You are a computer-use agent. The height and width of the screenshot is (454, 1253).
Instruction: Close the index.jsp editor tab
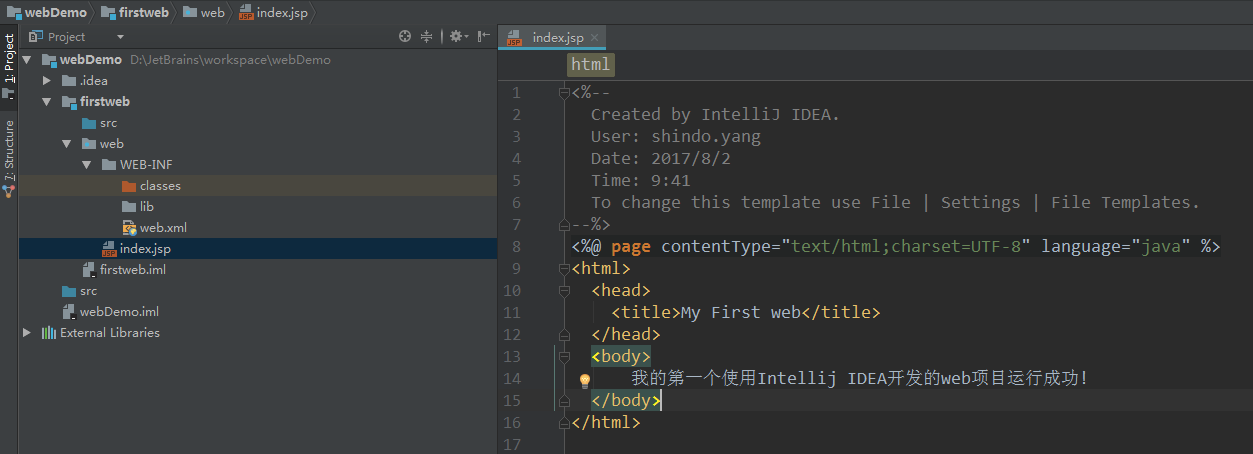[595, 37]
